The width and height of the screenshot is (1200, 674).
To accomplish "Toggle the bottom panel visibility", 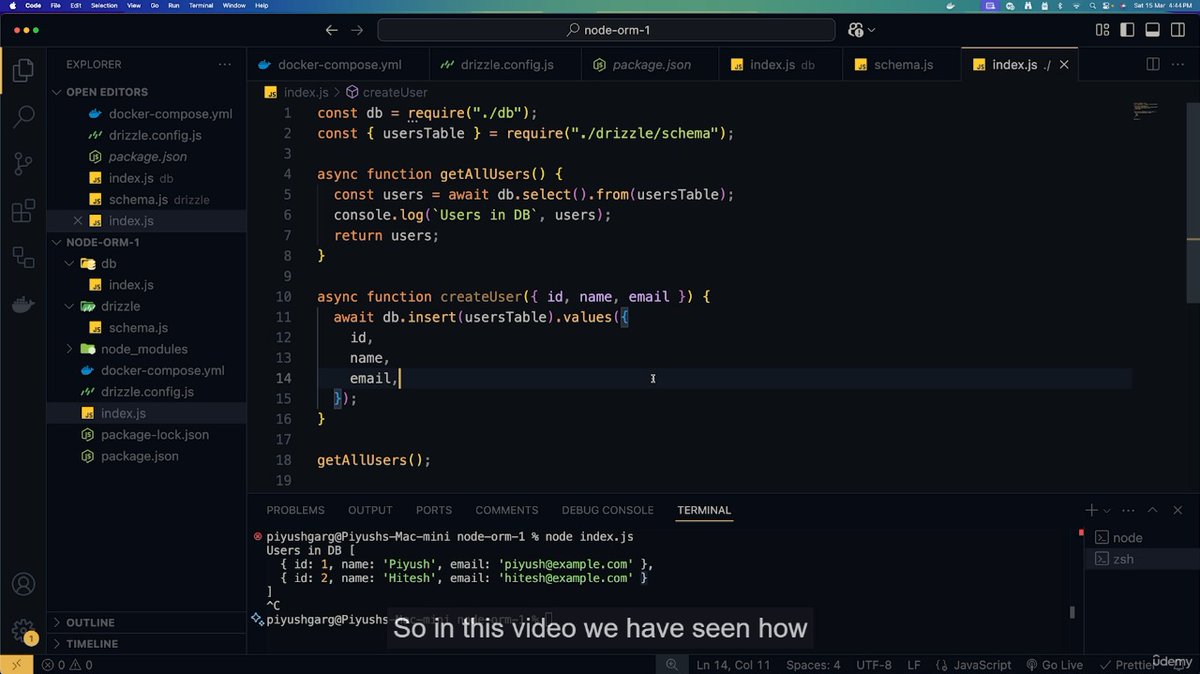I will (x=1153, y=30).
